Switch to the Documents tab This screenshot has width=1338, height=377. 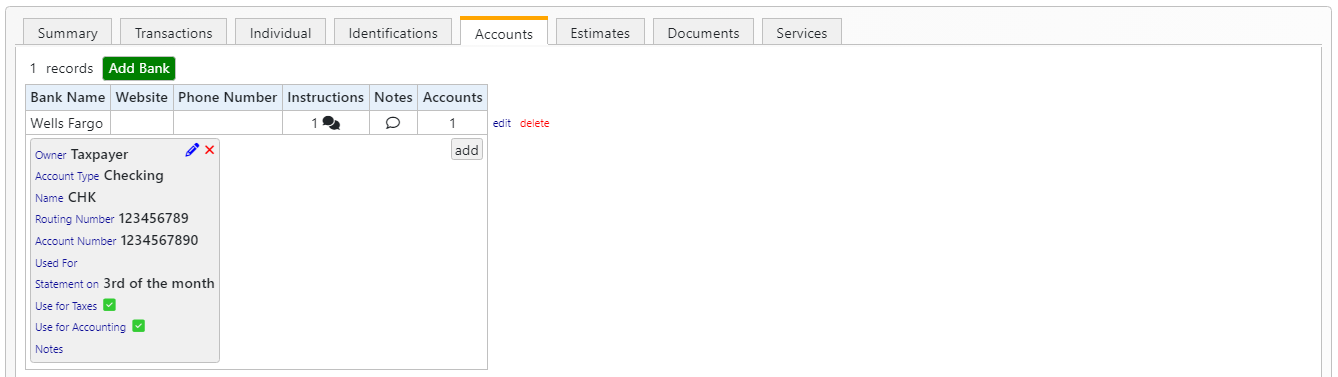[703, 33]
